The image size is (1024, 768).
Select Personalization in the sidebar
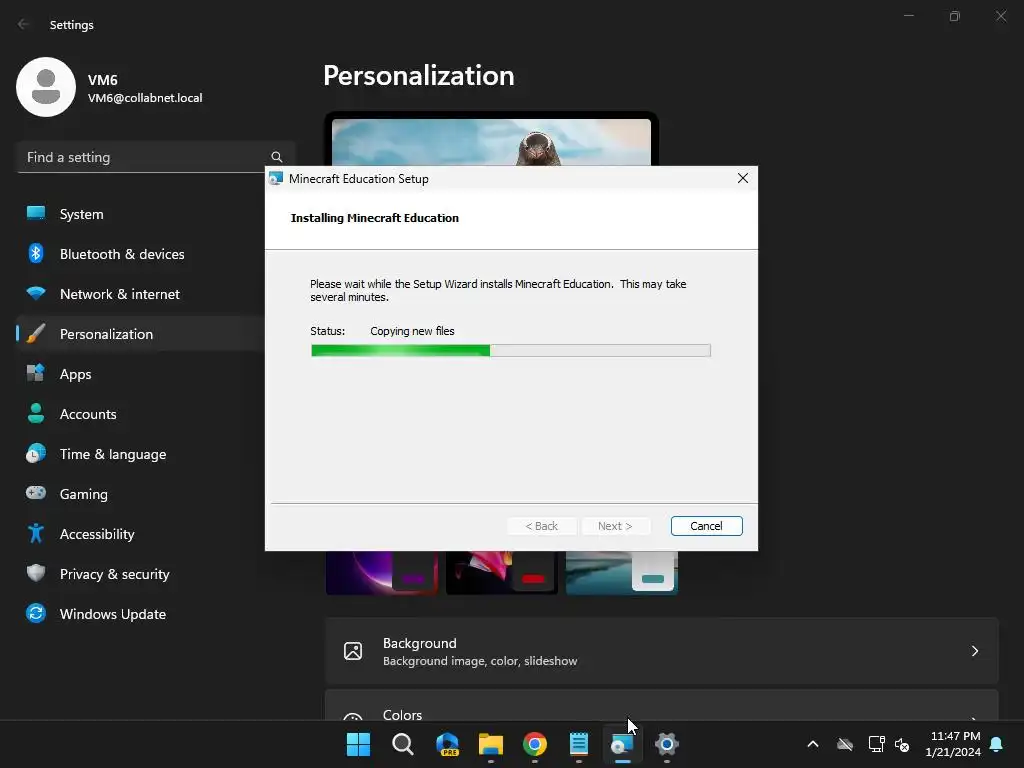click(x=140, y=334)
